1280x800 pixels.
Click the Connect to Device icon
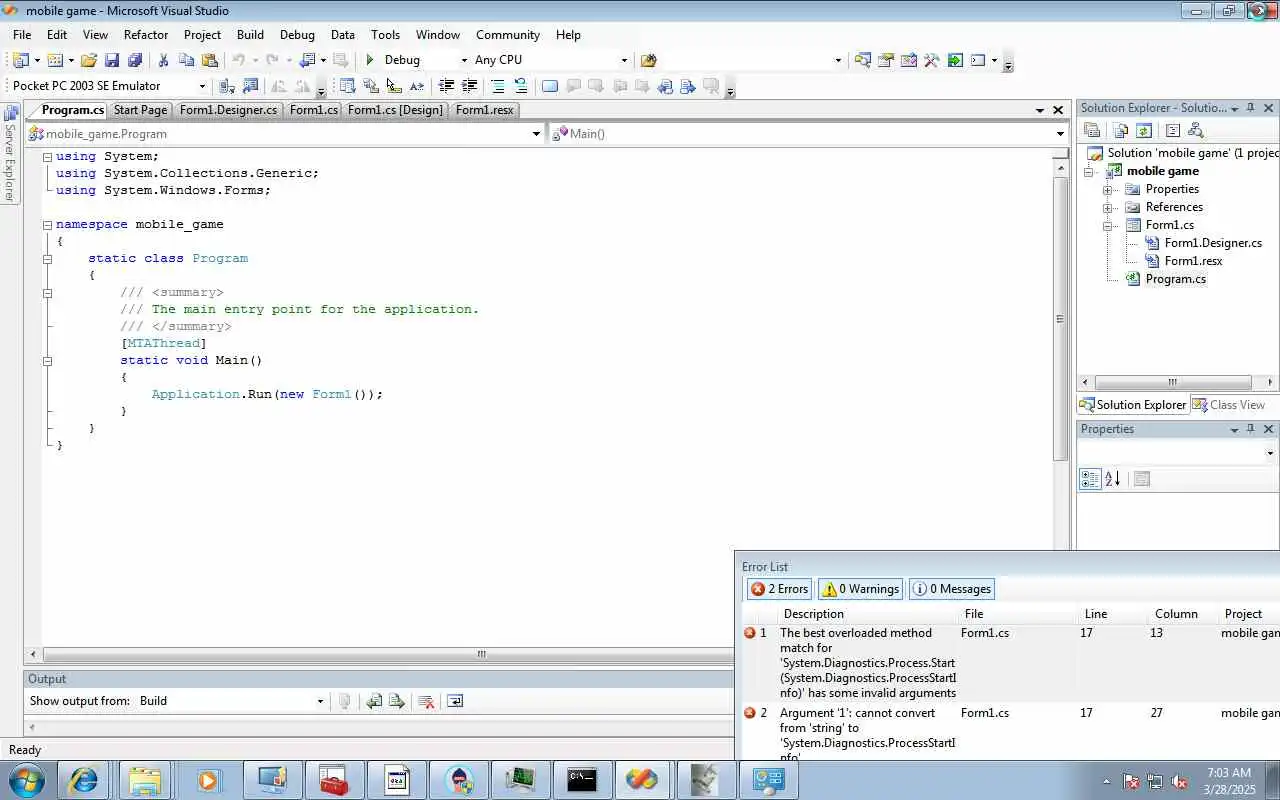pos(226,86)
